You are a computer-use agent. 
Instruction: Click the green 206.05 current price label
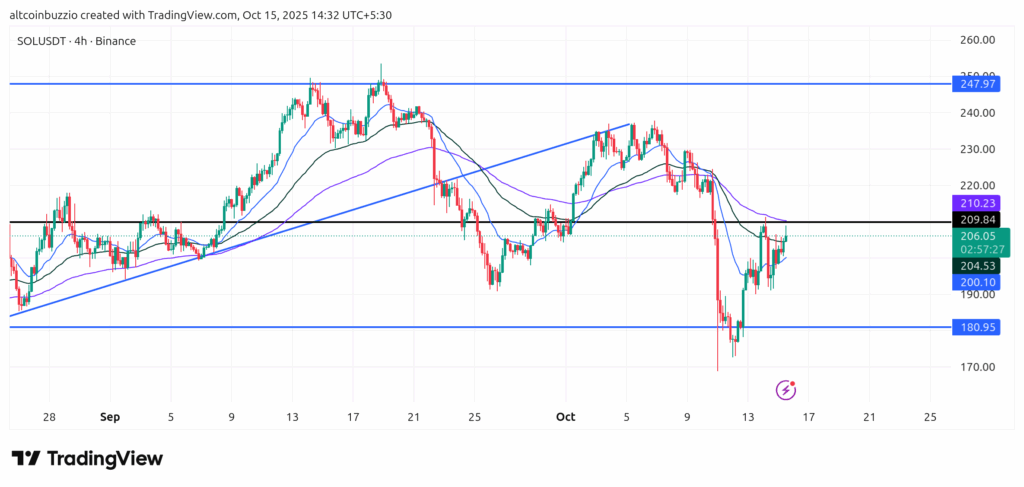[973, 237]
